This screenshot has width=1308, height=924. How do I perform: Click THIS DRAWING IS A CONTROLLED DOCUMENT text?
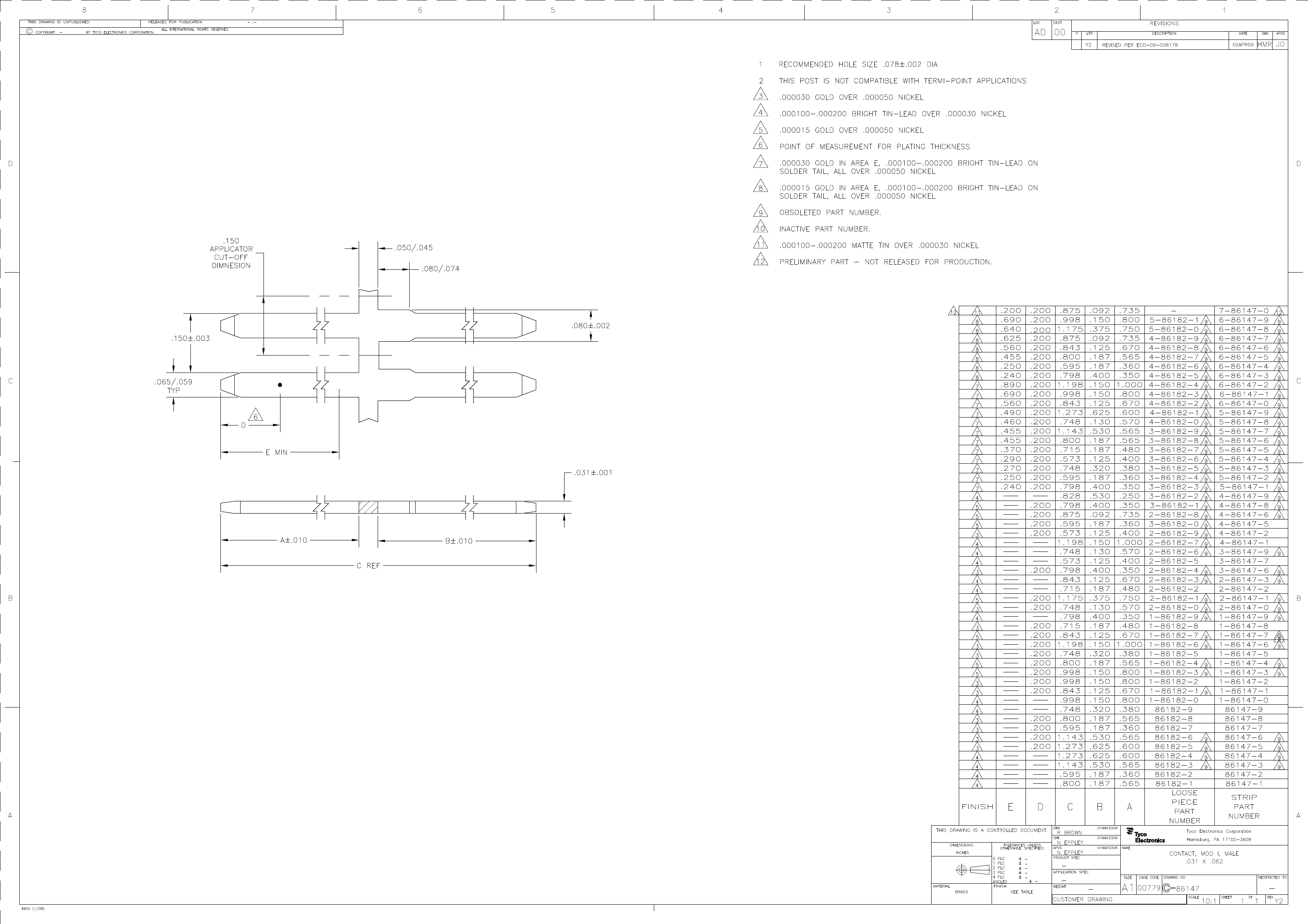pyautogui.click(x=991, y=831)
